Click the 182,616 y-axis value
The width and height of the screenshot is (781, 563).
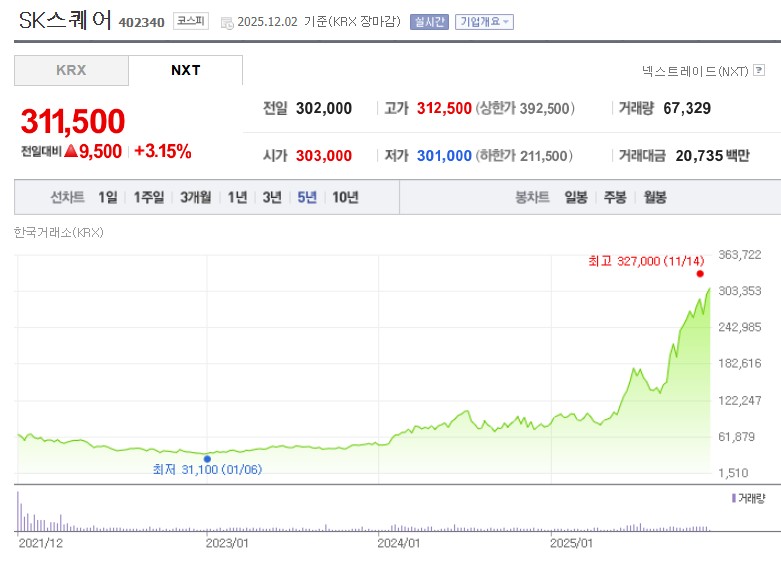740,364
